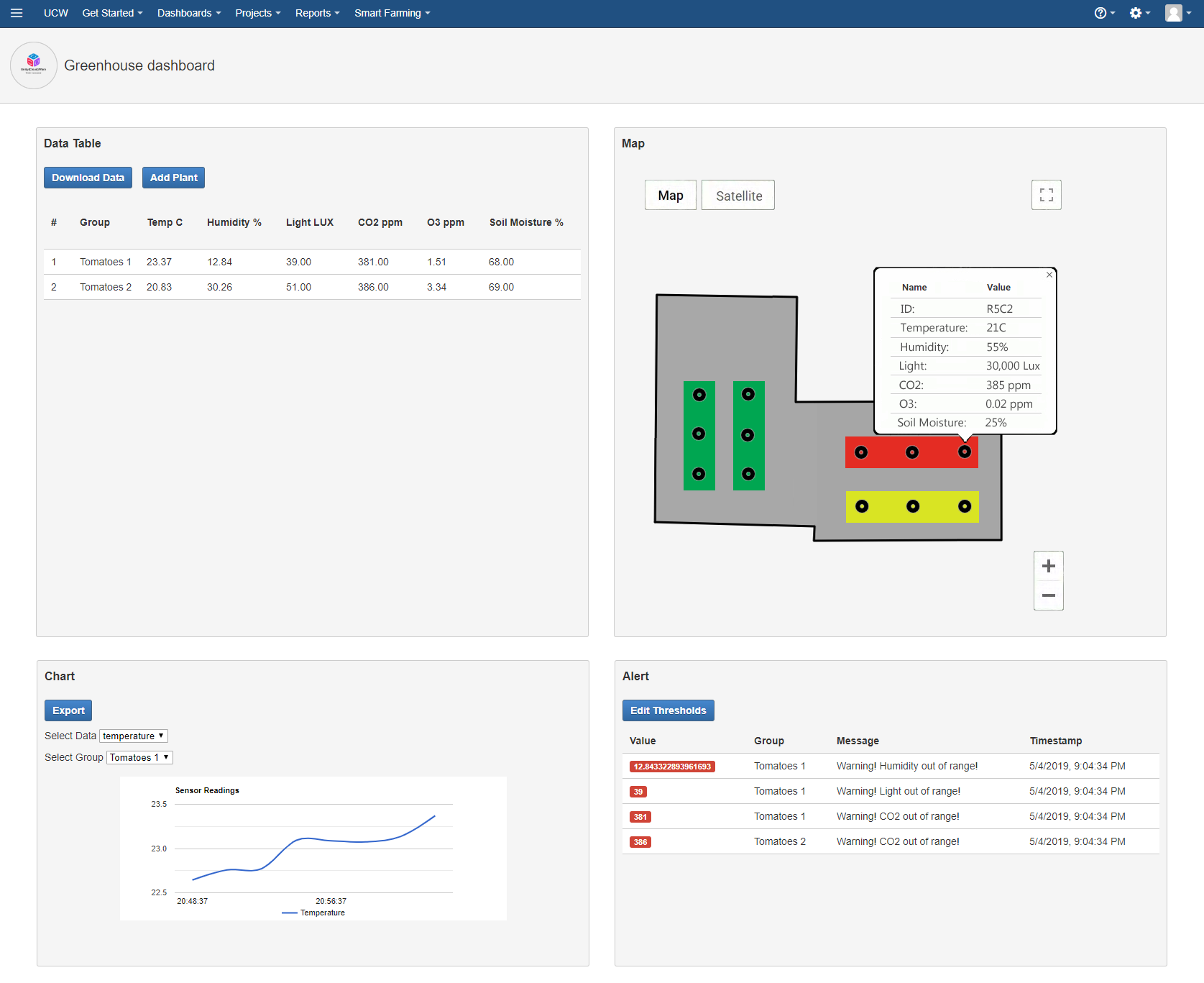Open the Reports menu
Screen dimensions: 1204x983
[x=317, y=13]
